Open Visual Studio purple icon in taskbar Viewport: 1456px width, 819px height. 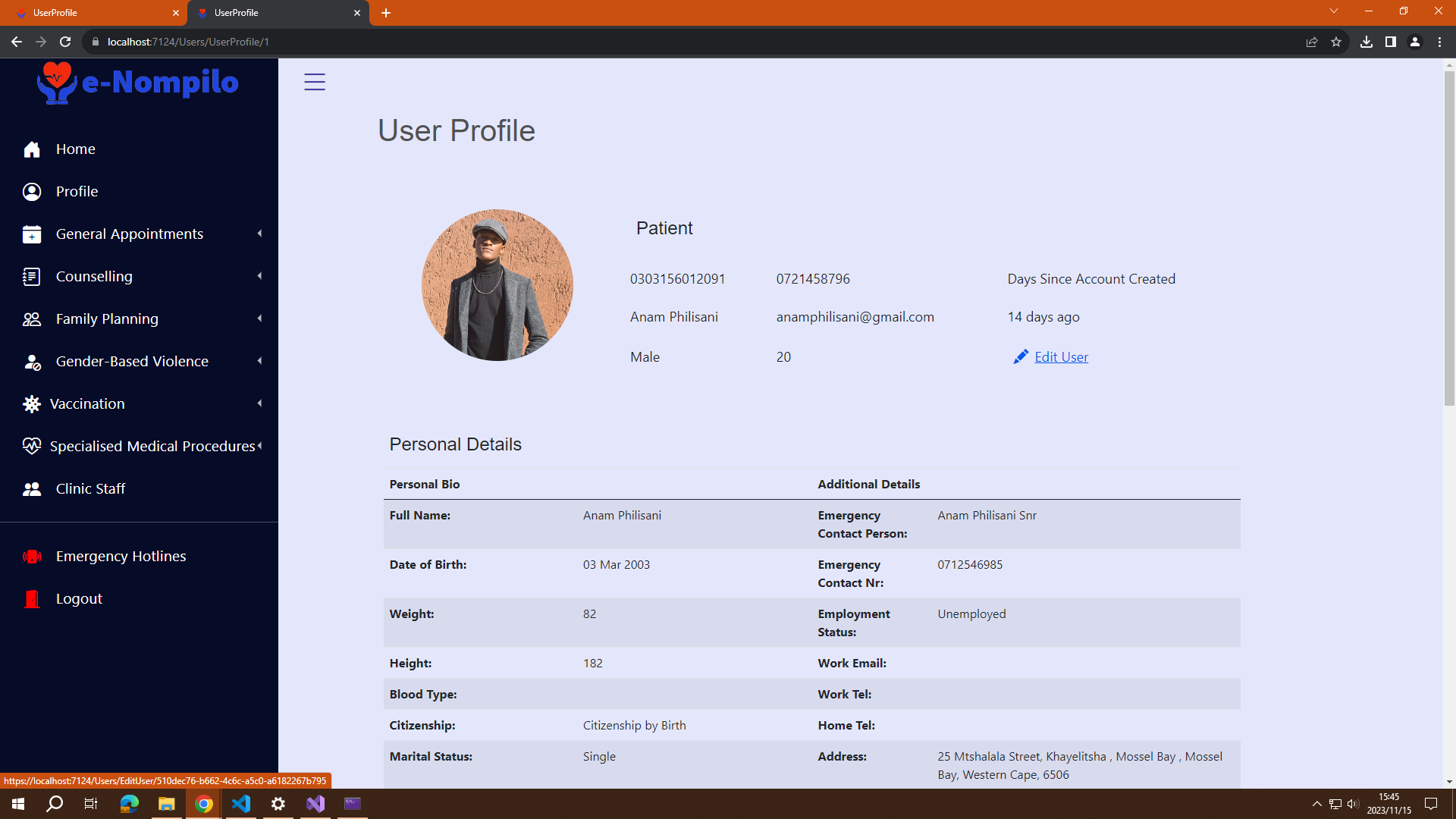pos(315,804)
